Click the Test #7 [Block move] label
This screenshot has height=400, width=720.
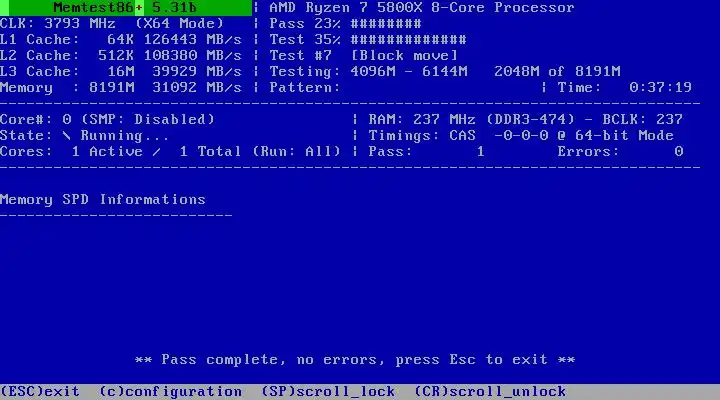(x=364, y=56)
